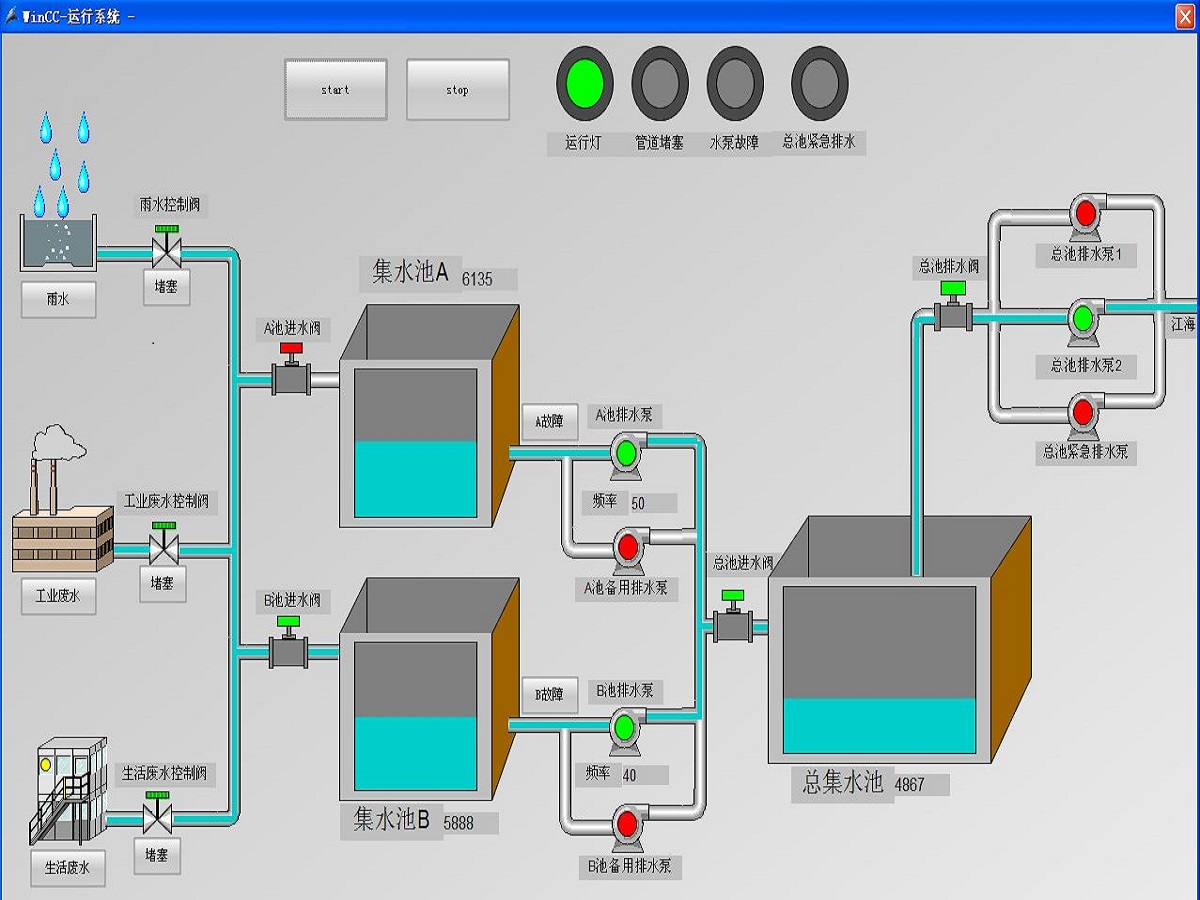Click the 总集水池 tank level gauge
This screenshot has width=1200, height=900.
pyautogui.click(x=879, y=670)
